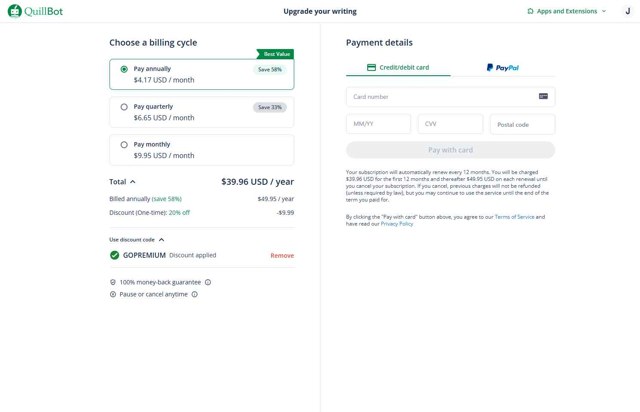Select the Pay monthly radio button
The width and height of the screenshot is (640, 412).
point(124,145)
